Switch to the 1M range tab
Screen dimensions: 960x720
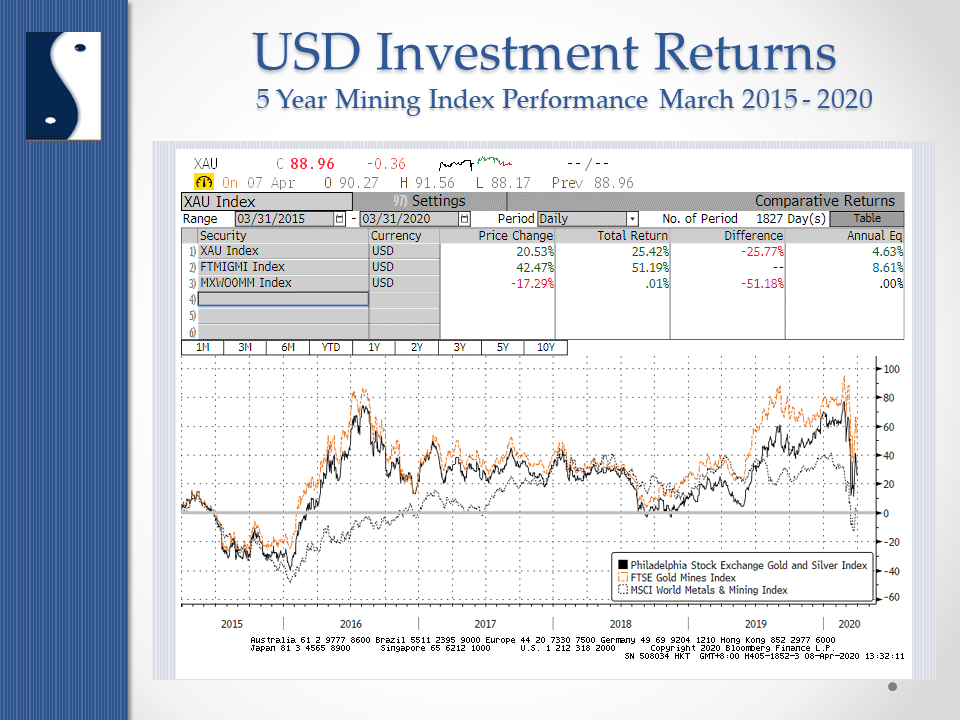(202, 347)
